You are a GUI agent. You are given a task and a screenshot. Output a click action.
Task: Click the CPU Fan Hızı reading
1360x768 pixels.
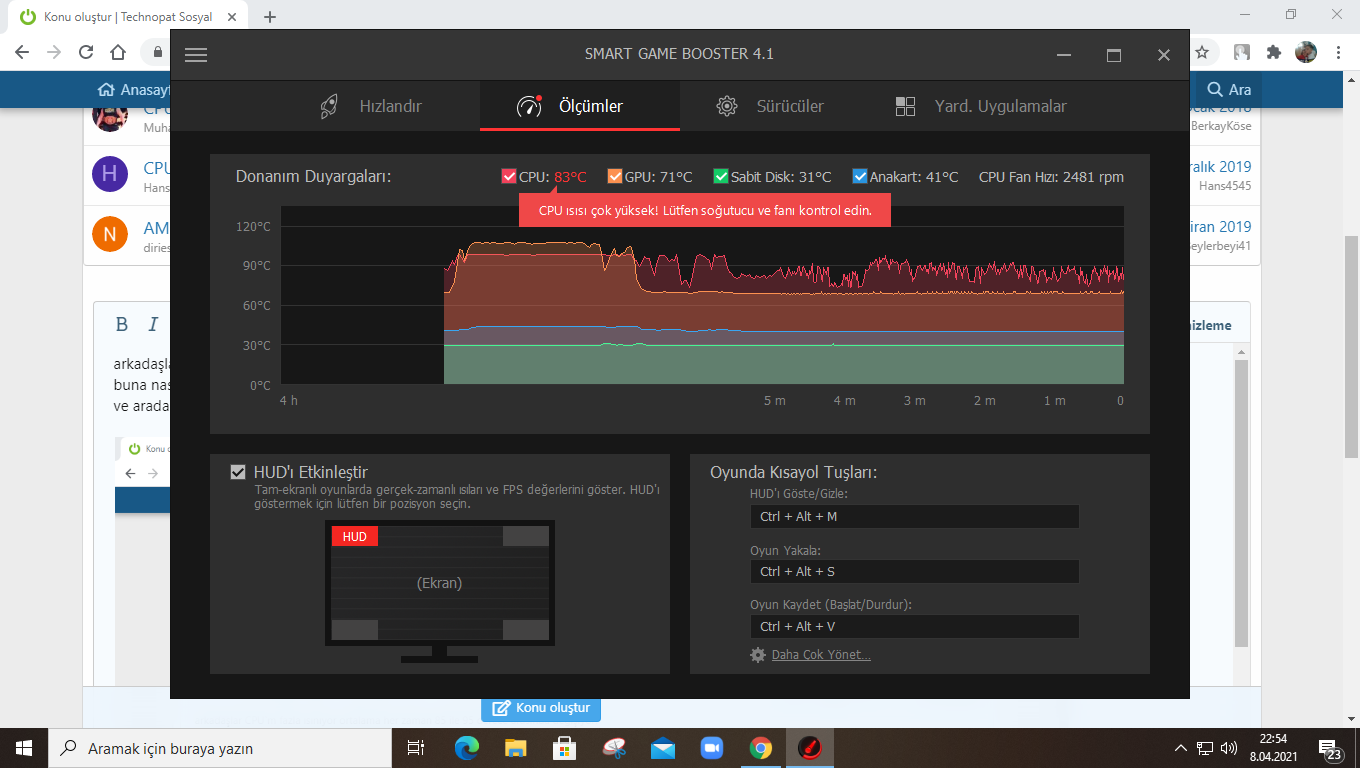[x=1051, y=177]
